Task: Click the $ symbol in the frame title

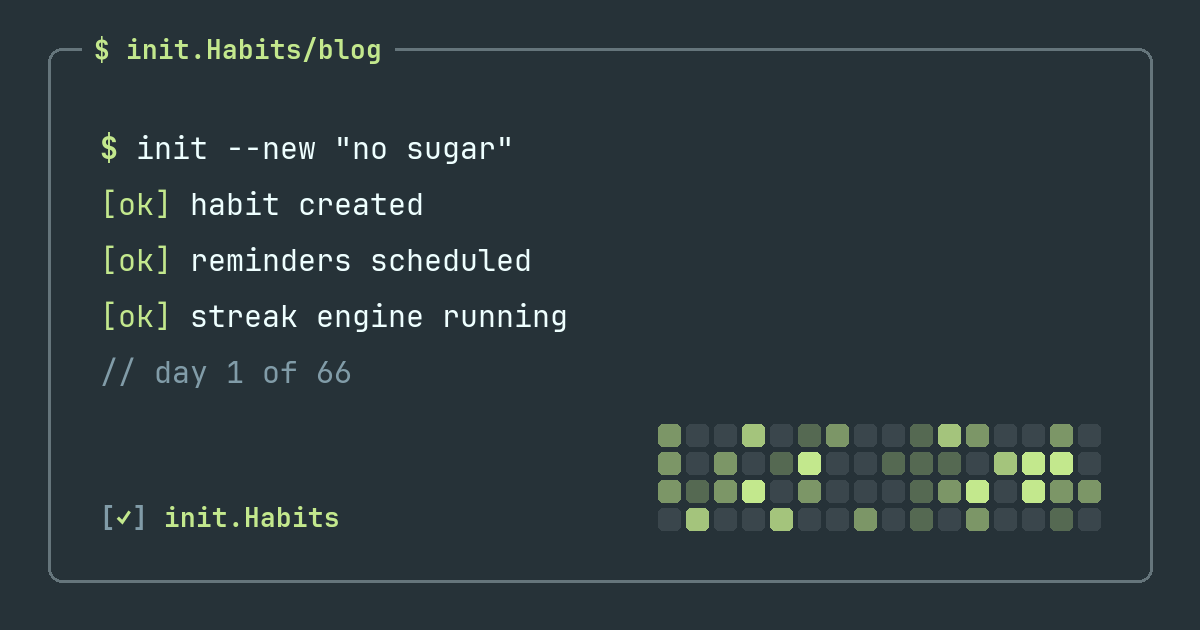Action: [x=102, y=50]
